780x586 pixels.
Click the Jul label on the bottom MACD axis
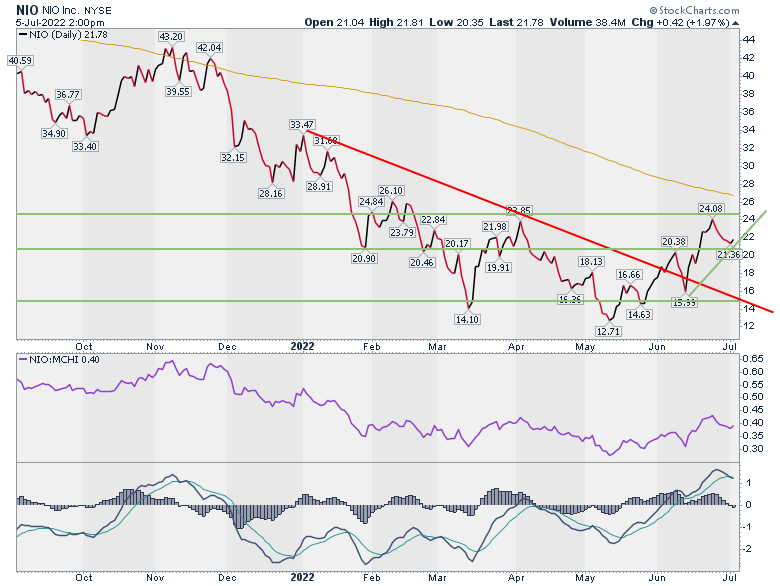730,578
